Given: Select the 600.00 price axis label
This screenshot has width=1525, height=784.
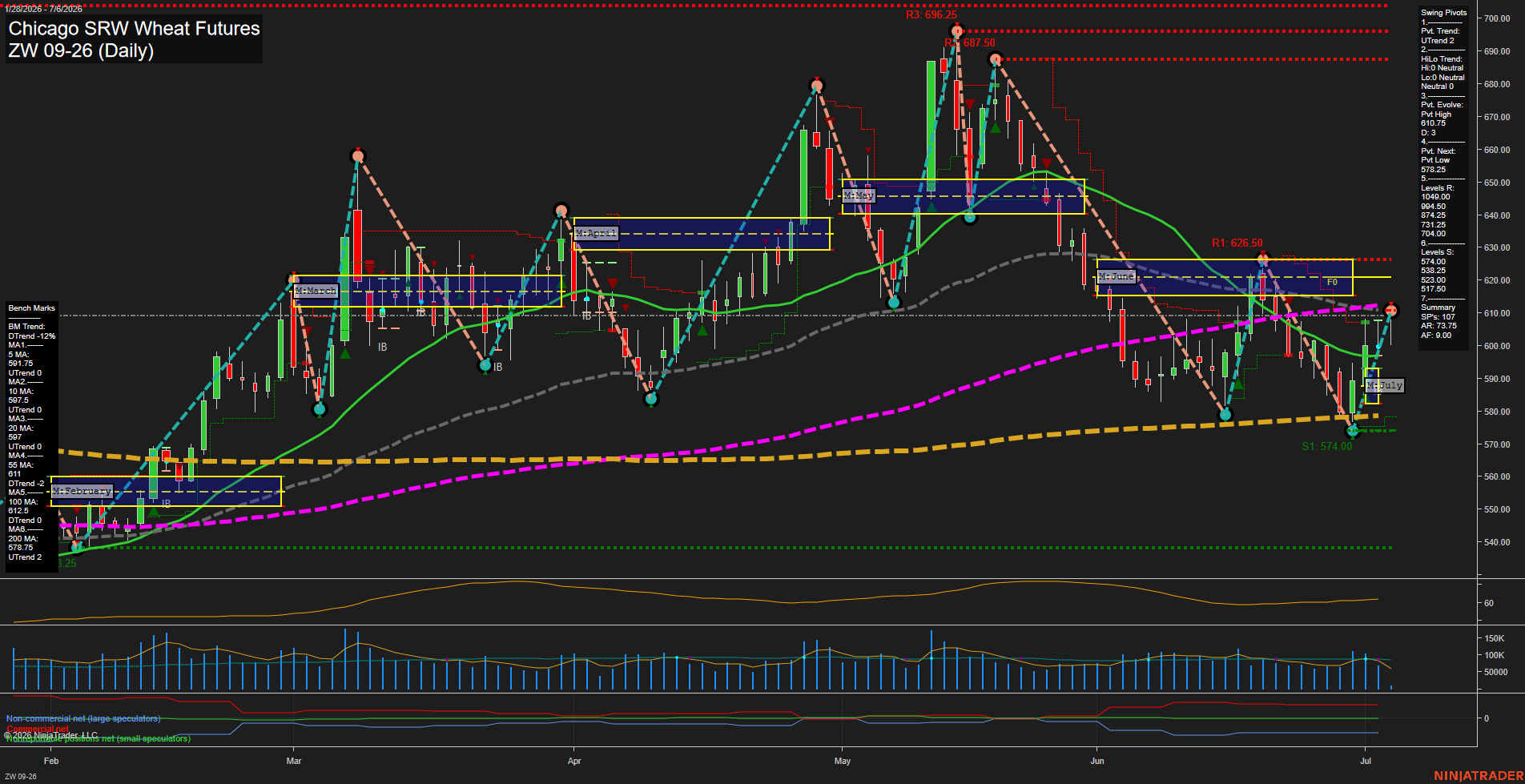Looking at the screenshot, I should (x=1497, y=346).
